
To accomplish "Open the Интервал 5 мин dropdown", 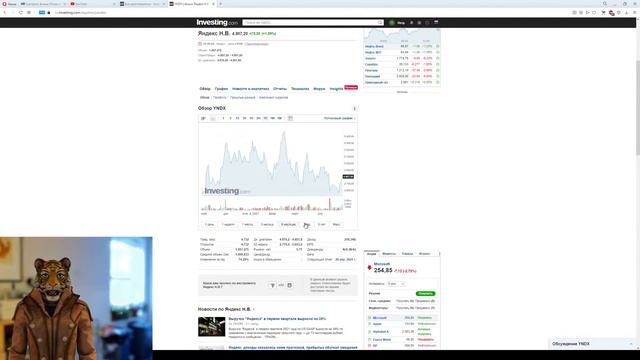I will tap(396, 284).
